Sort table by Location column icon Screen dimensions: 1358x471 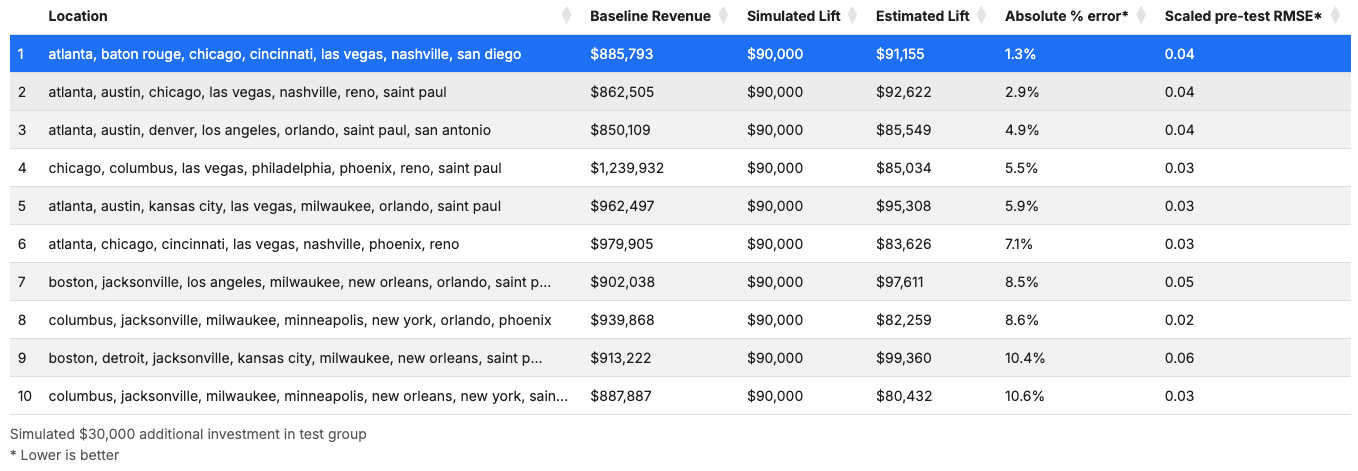click(x=566, y=16)
